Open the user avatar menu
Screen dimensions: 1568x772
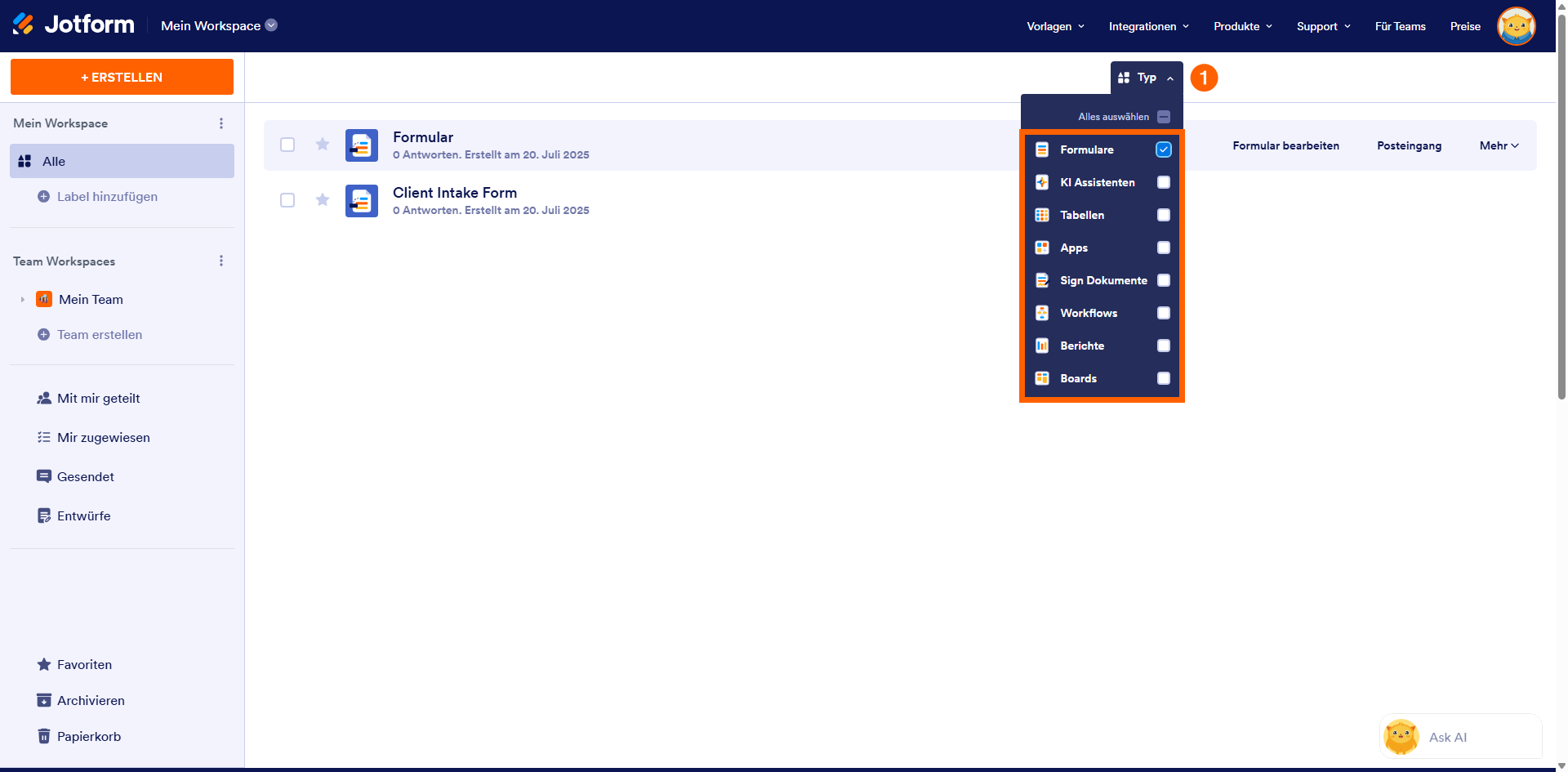click(1517, 26)
